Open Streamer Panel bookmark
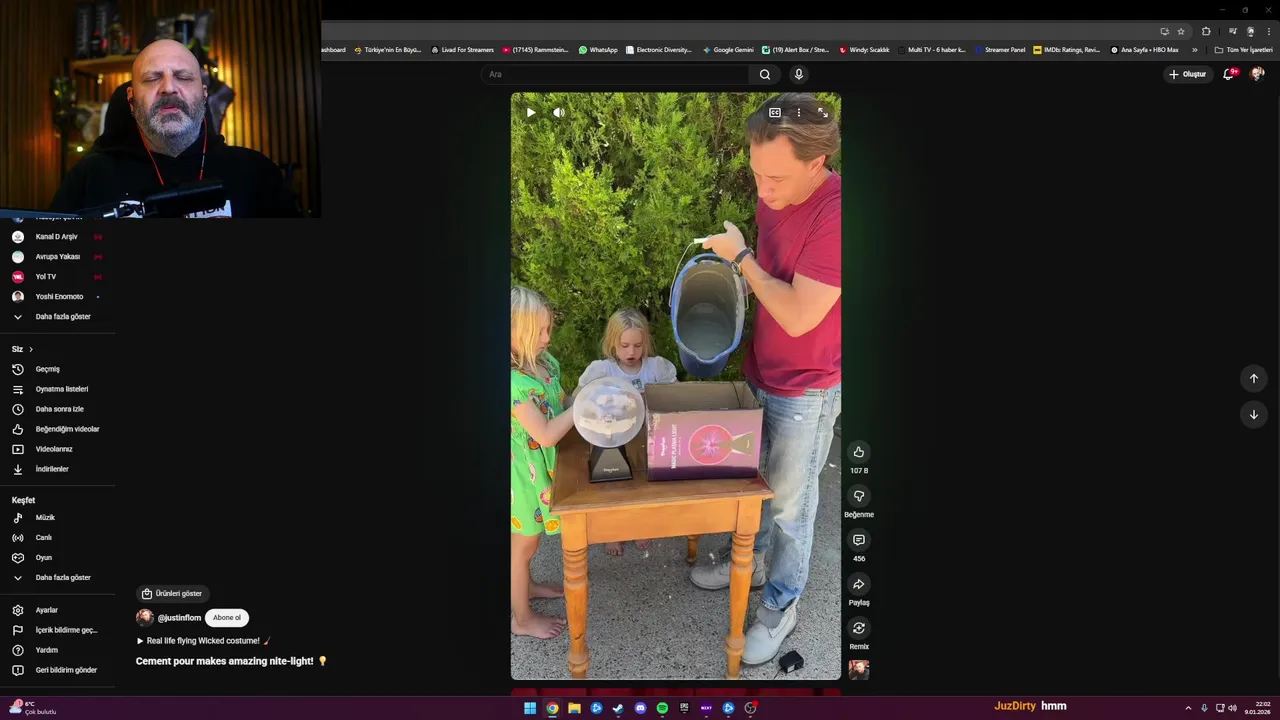 tap(1000, 50)
